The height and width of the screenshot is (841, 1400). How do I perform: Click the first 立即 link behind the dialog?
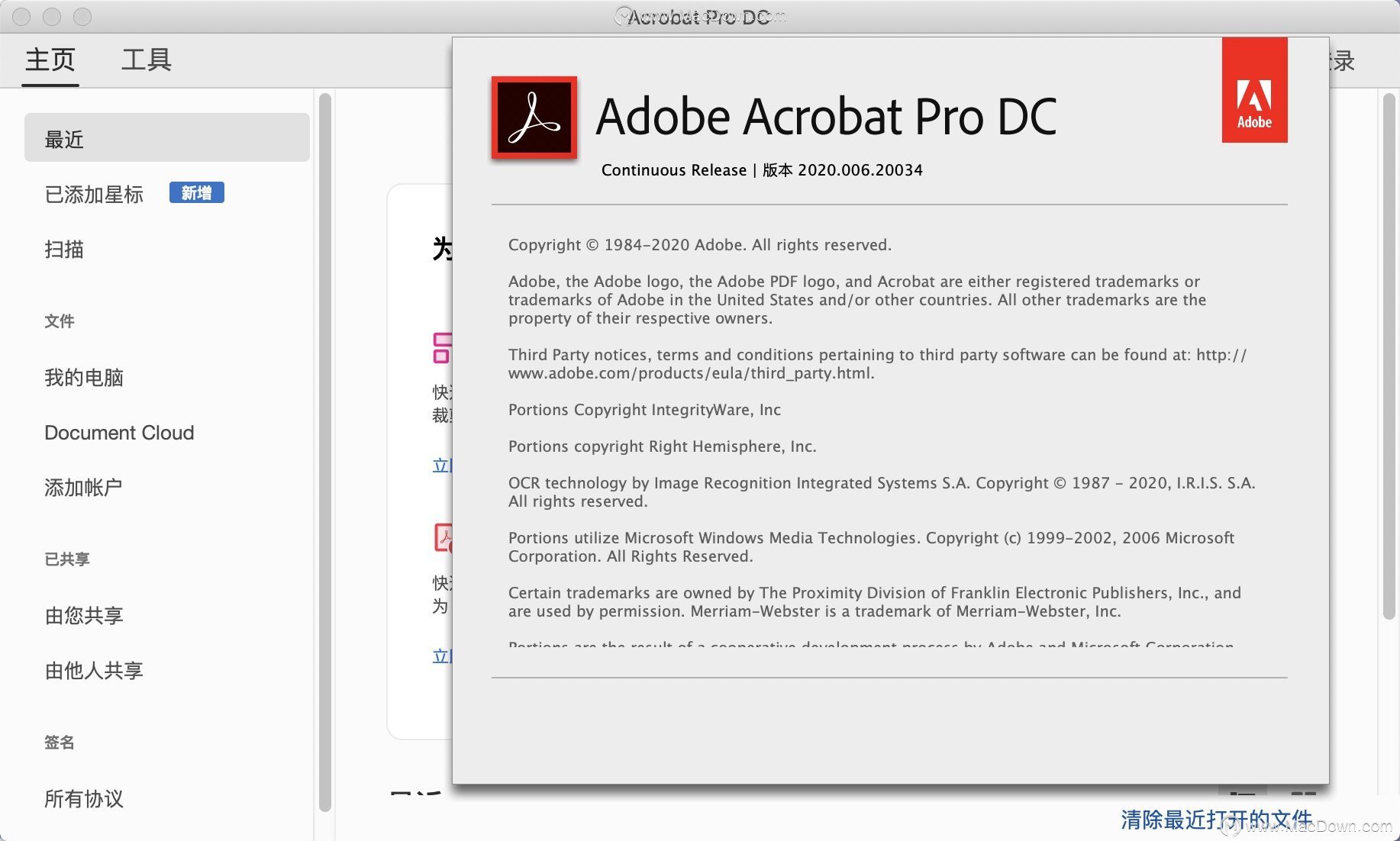click(x=442, y=466)
